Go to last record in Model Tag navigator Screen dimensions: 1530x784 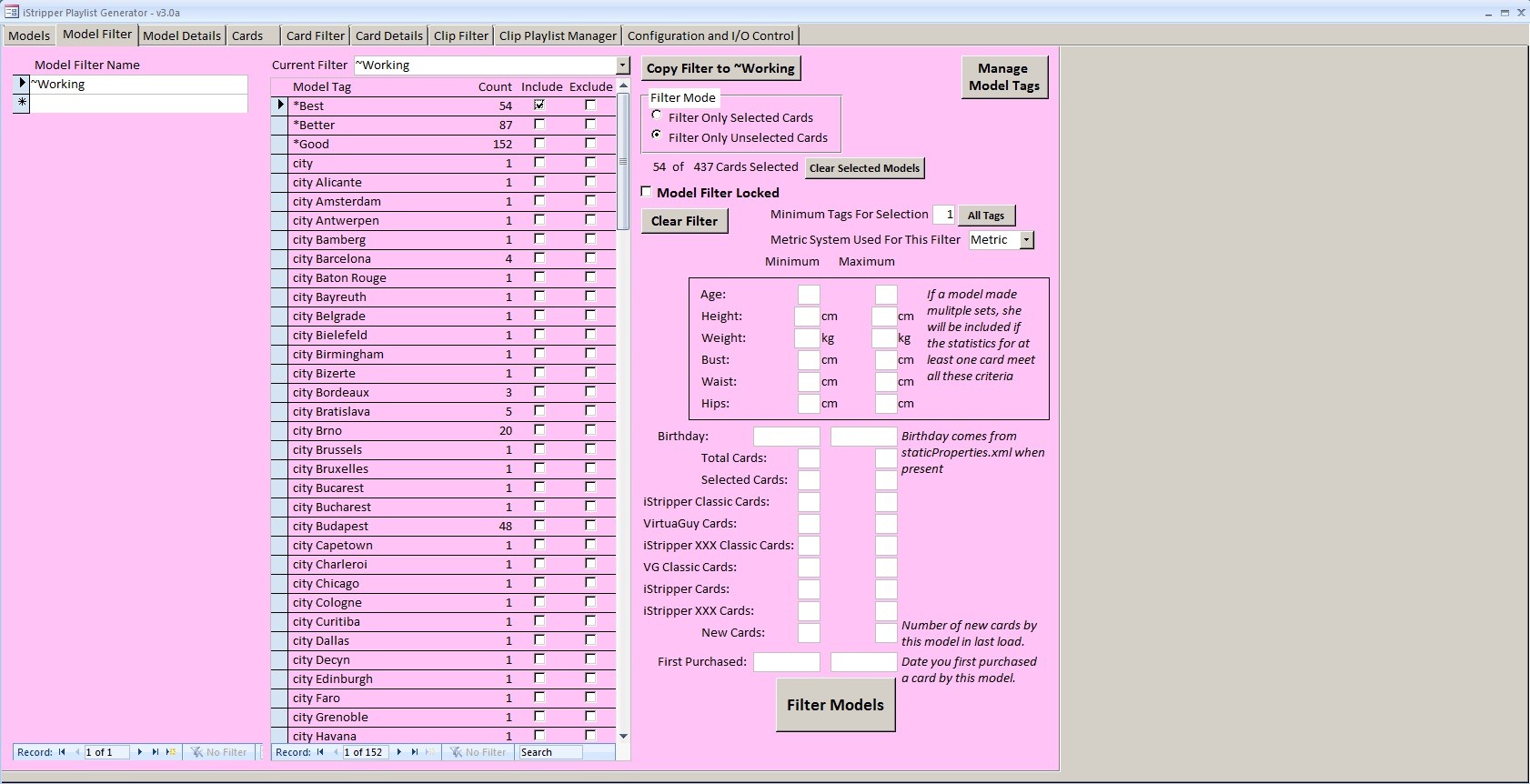(415, 752)
